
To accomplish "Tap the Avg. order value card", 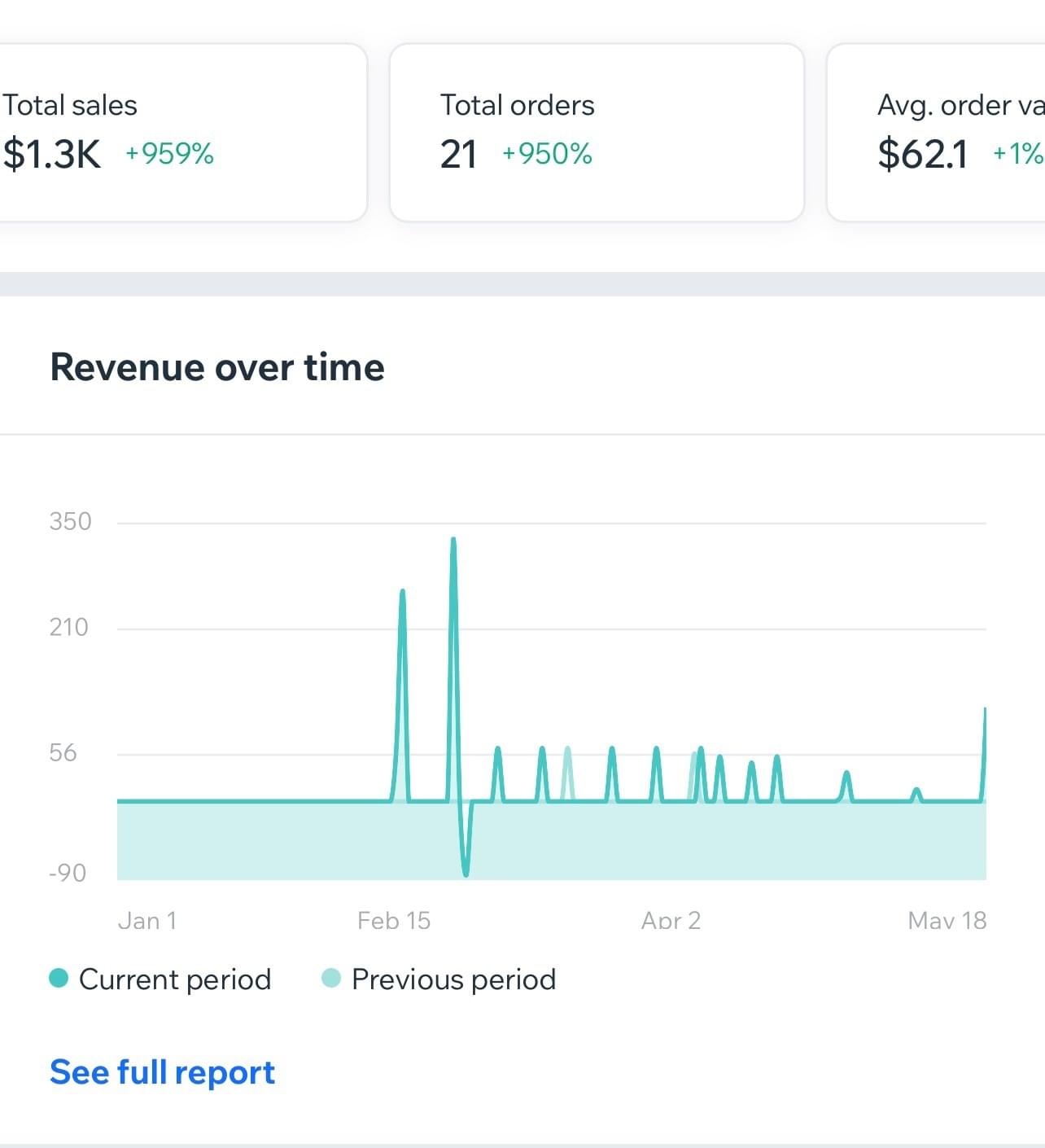I will pyautogui.click(x=936, y=132).
